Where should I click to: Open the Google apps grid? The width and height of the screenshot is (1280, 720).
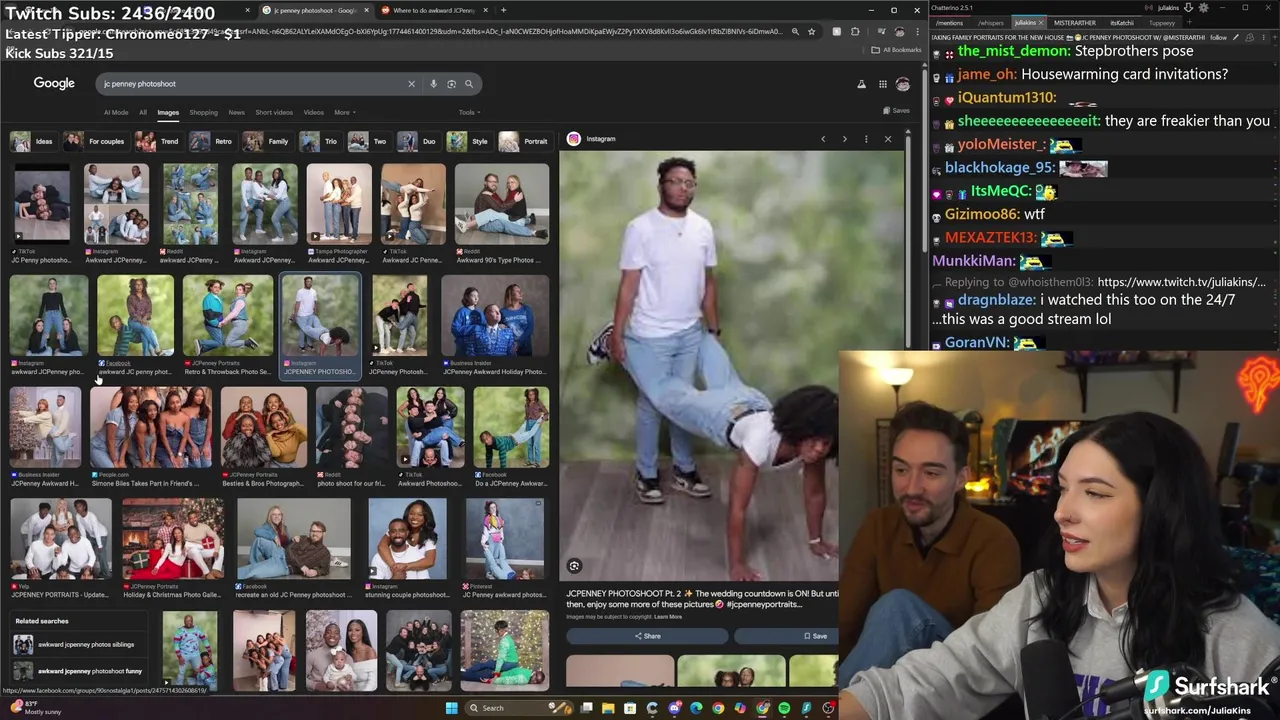pos(883,84)
